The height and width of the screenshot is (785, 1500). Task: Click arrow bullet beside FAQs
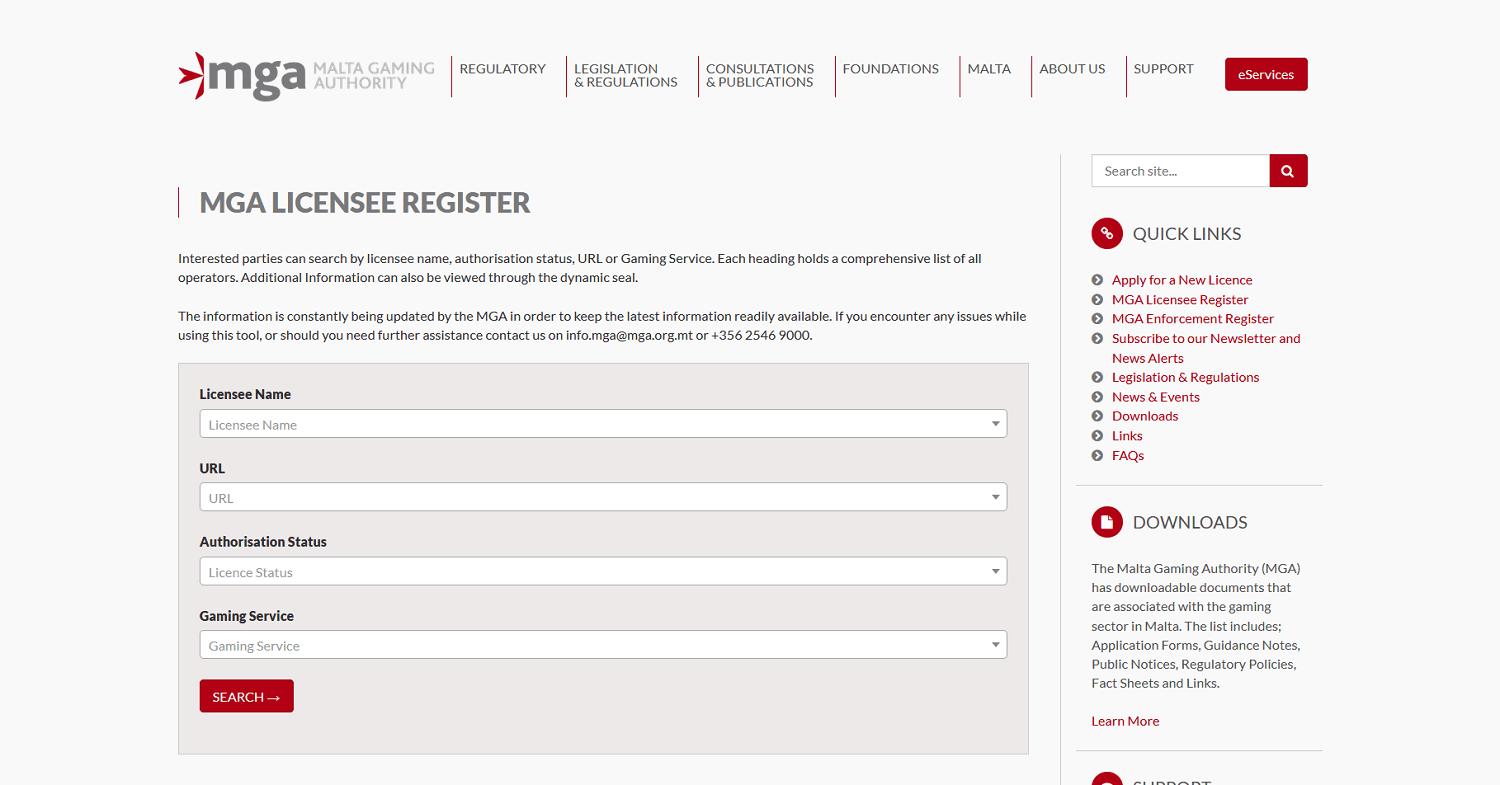click(1097, 456)
